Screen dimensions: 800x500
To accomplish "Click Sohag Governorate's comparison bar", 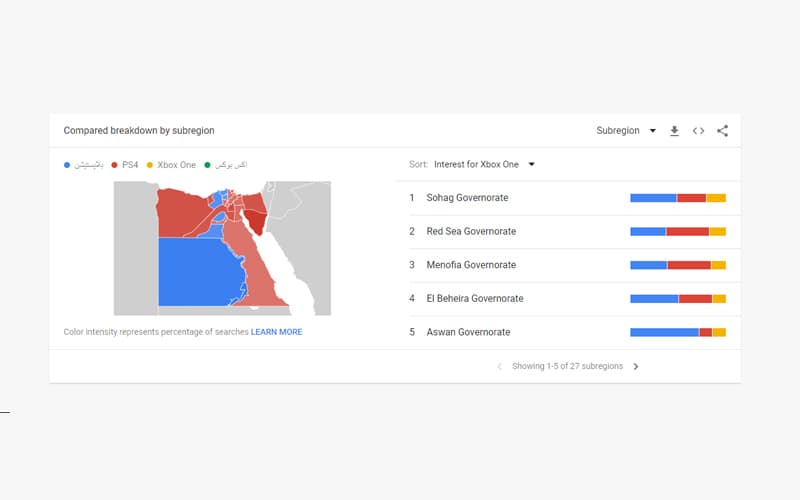I will coord(677,198).
